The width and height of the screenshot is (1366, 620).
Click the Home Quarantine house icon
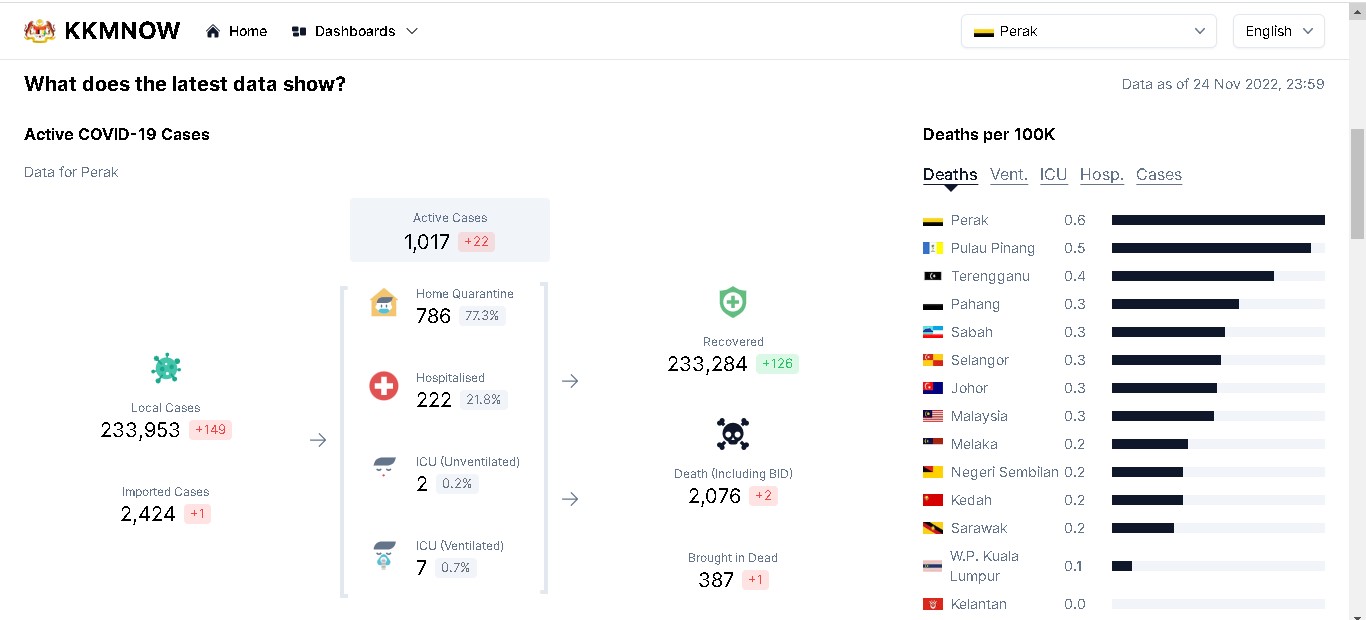coord(384,303)
